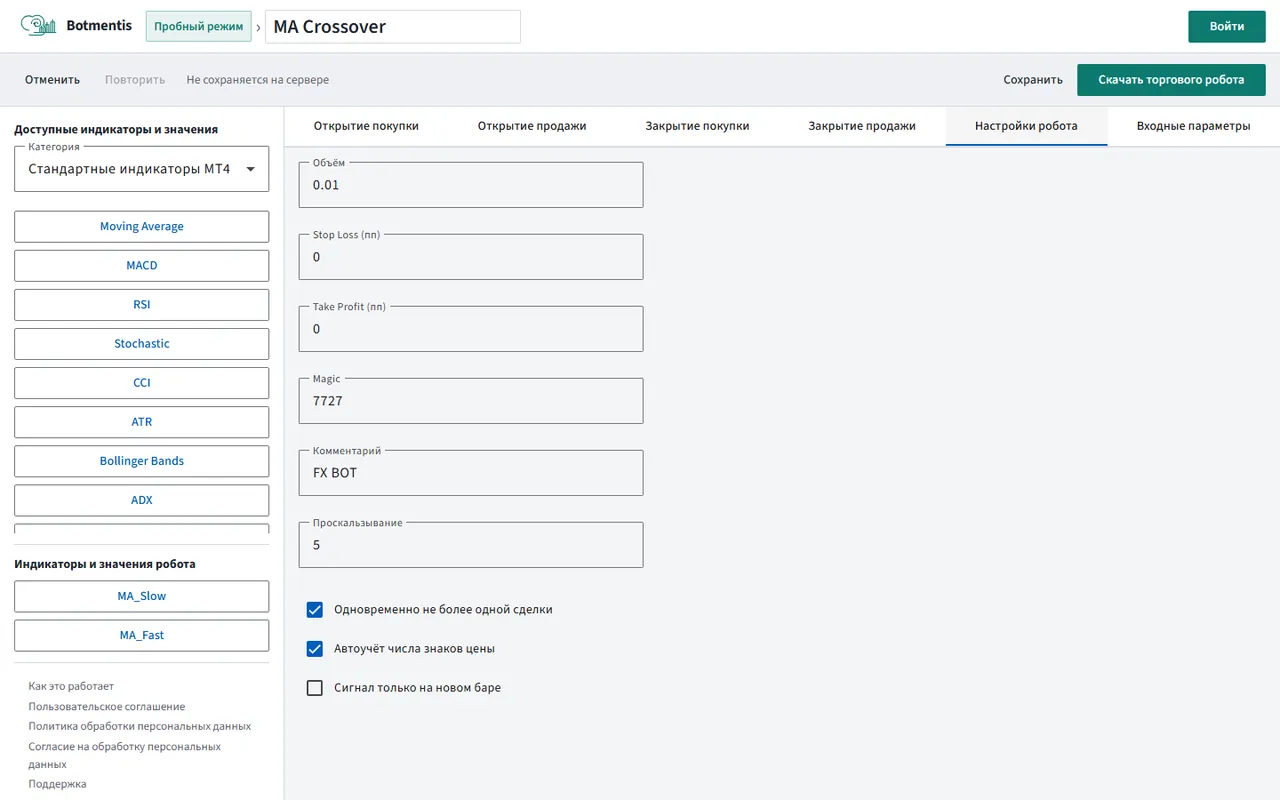
Task: Enable 'Сигнал только на новом баре' checkbox
Action: click(315, 687)
